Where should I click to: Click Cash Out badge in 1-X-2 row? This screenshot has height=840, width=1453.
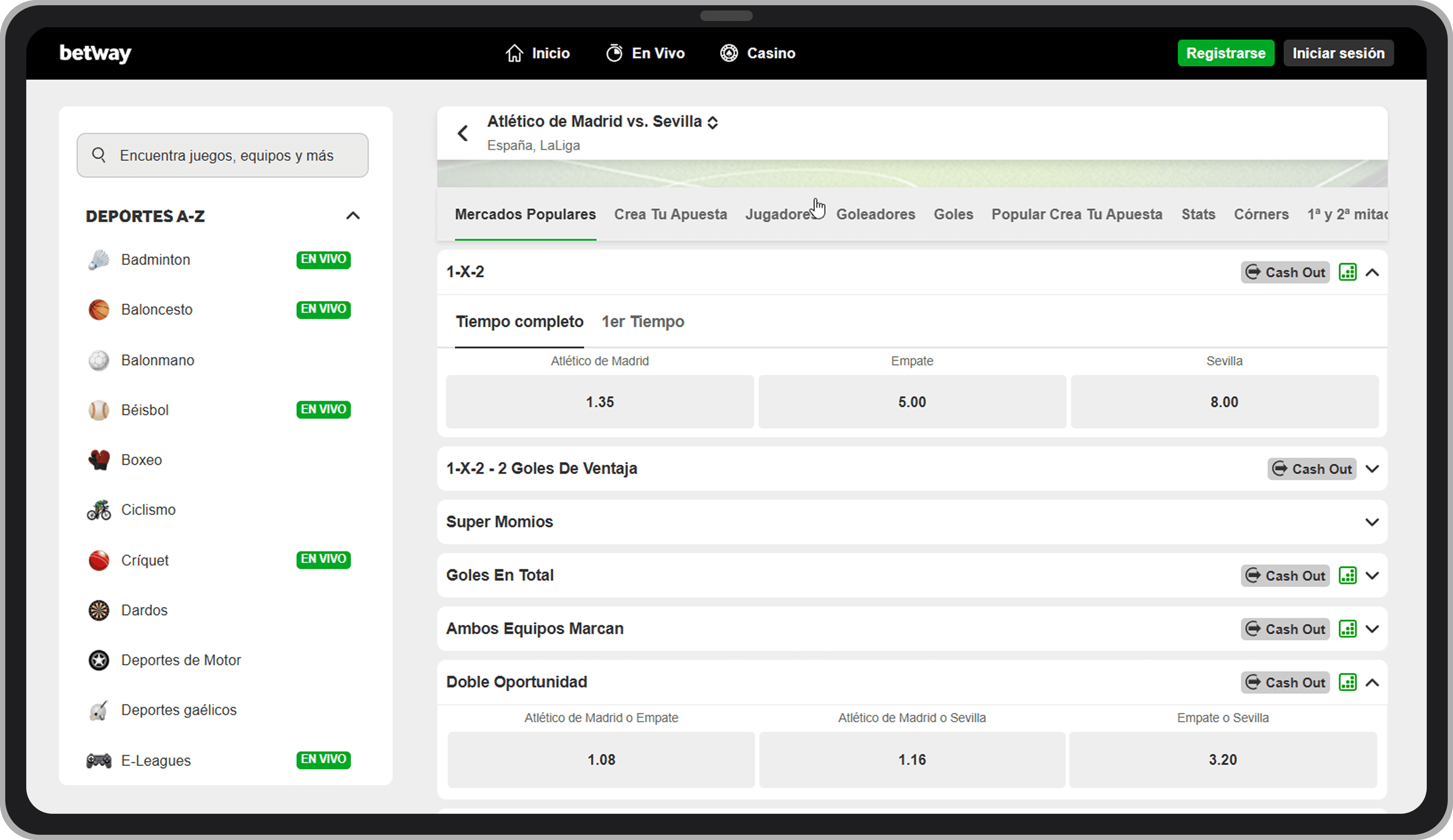tap(1285, 272)
